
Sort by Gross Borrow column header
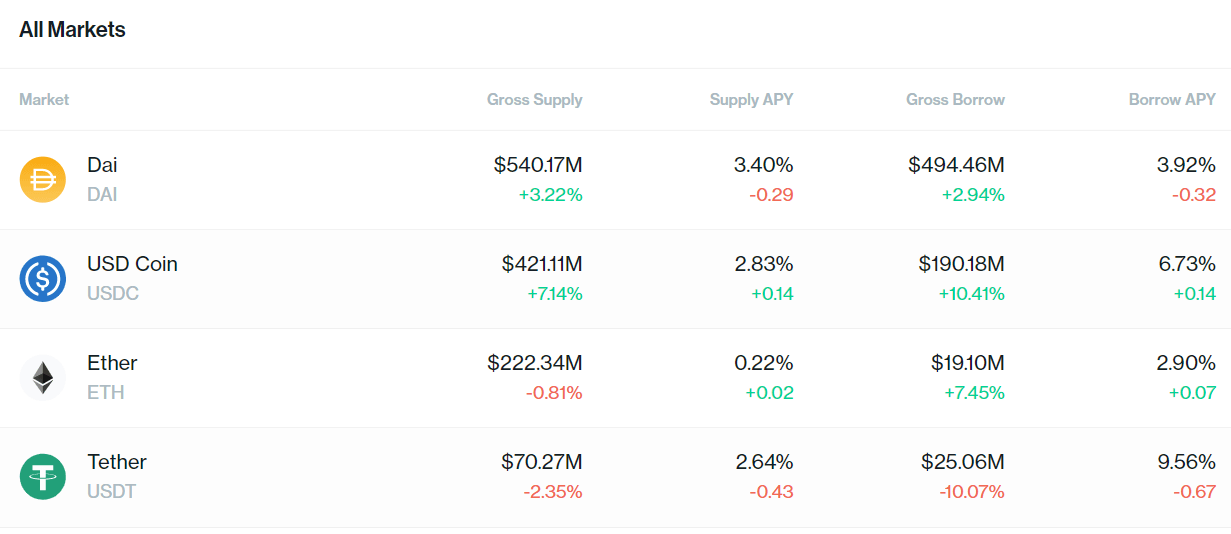coord(955,99)
